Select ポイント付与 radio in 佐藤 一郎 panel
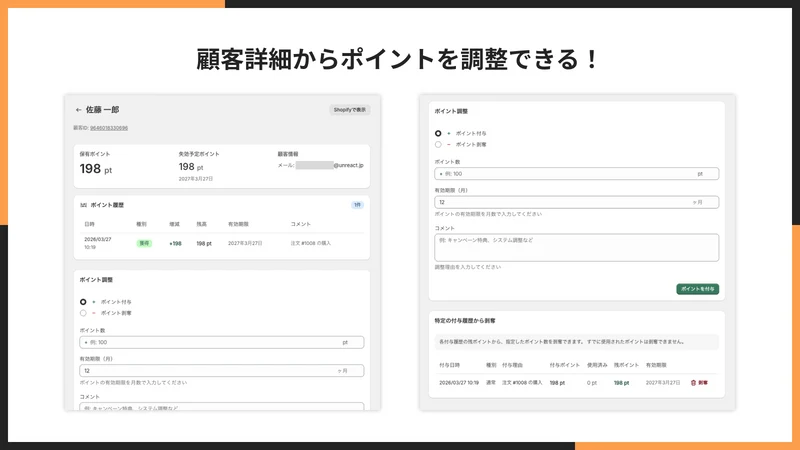Image resolution: width=800 pixels, height=450 pixels. click(83, 302)
